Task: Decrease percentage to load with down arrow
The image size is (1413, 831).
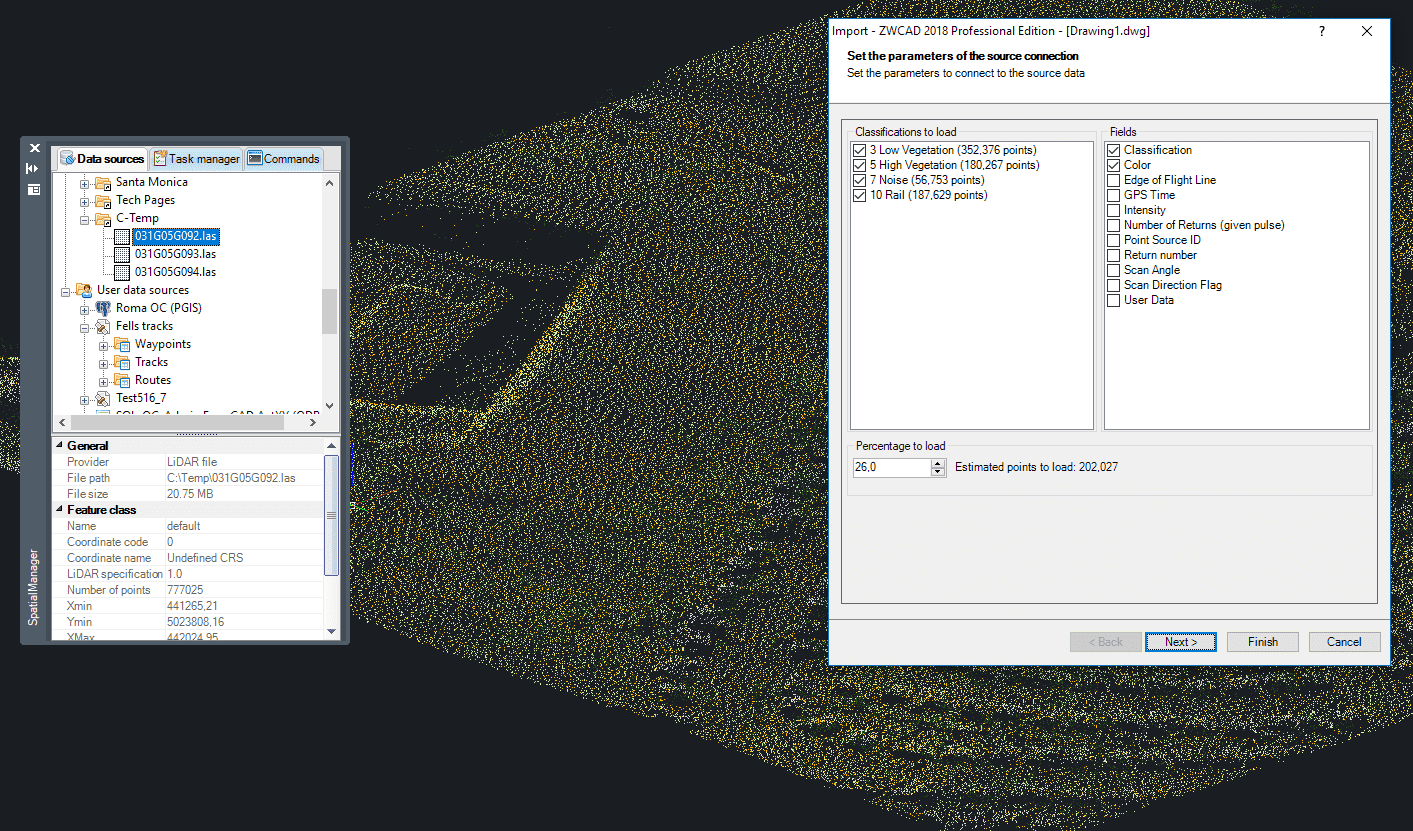Action: pos(938,472)
